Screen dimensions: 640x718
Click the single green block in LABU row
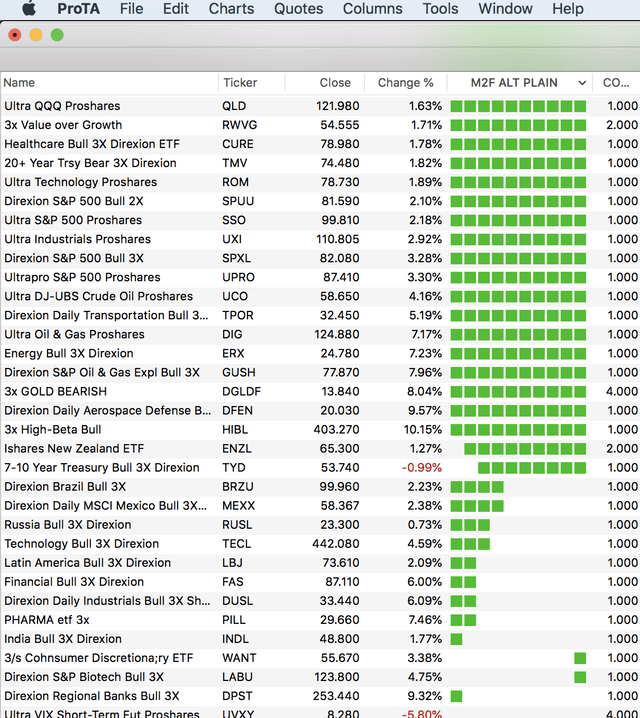580,677
